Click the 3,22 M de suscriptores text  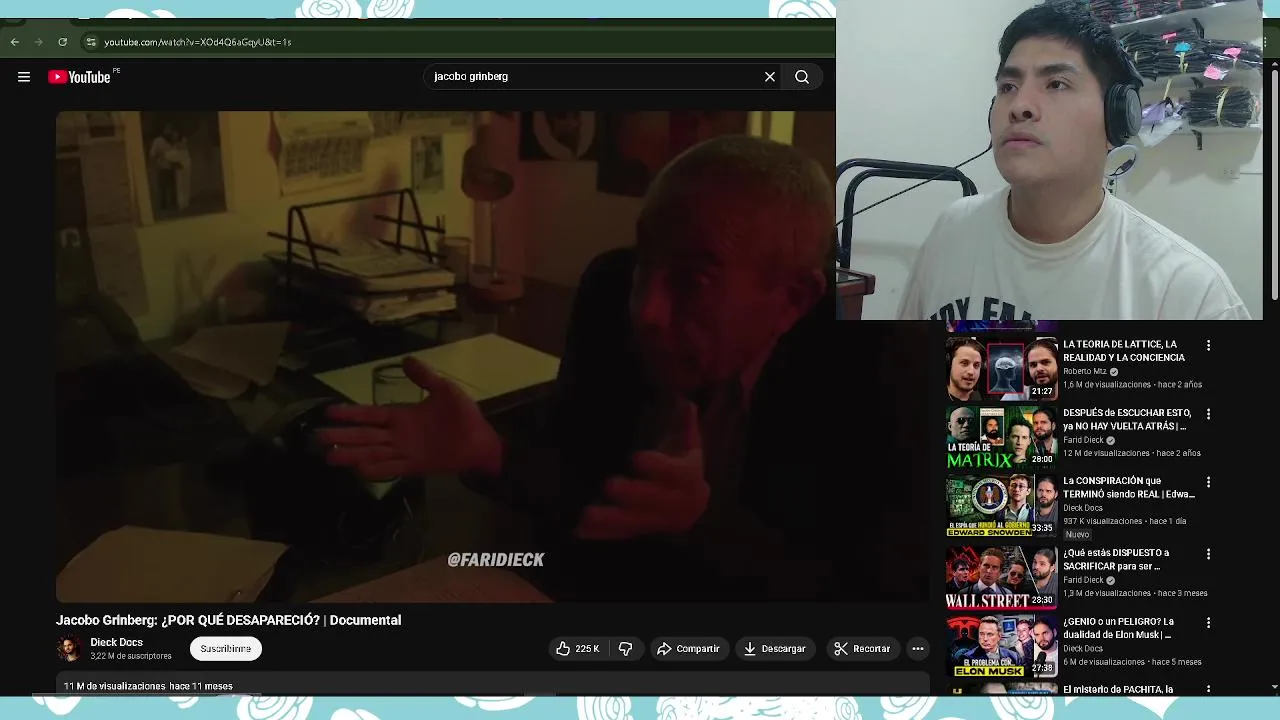tap(131, 656)
